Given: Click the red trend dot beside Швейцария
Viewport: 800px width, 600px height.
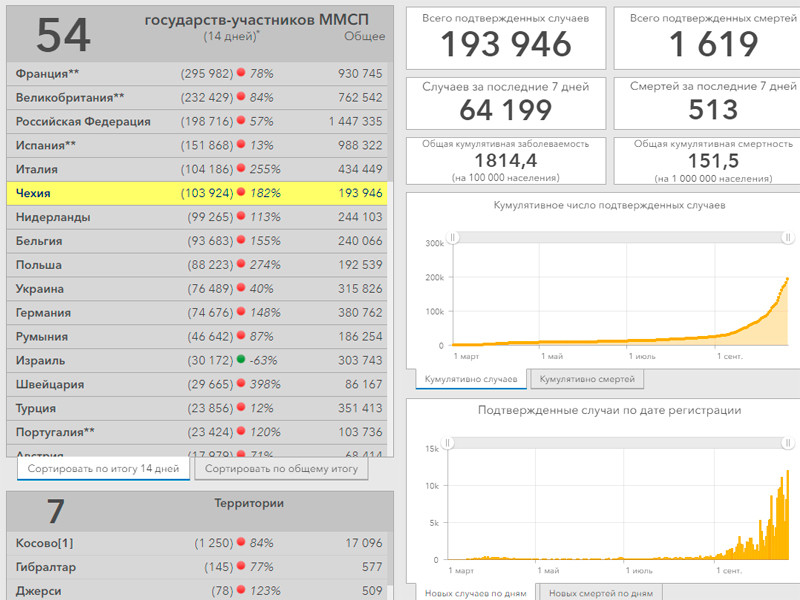Looking at the screenshot, I should 241,384.
